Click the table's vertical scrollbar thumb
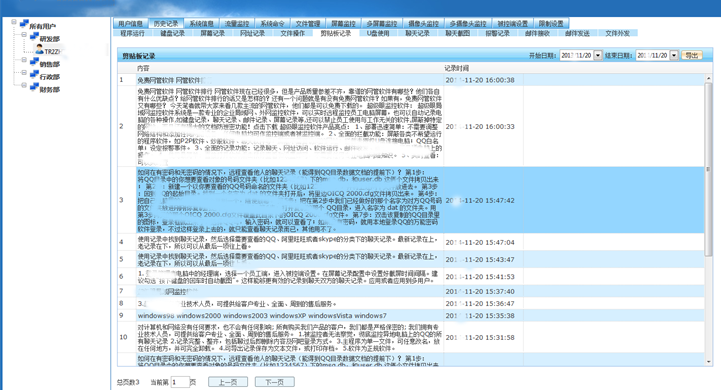This screenshot has height=390, width=721. pos(709,170)
